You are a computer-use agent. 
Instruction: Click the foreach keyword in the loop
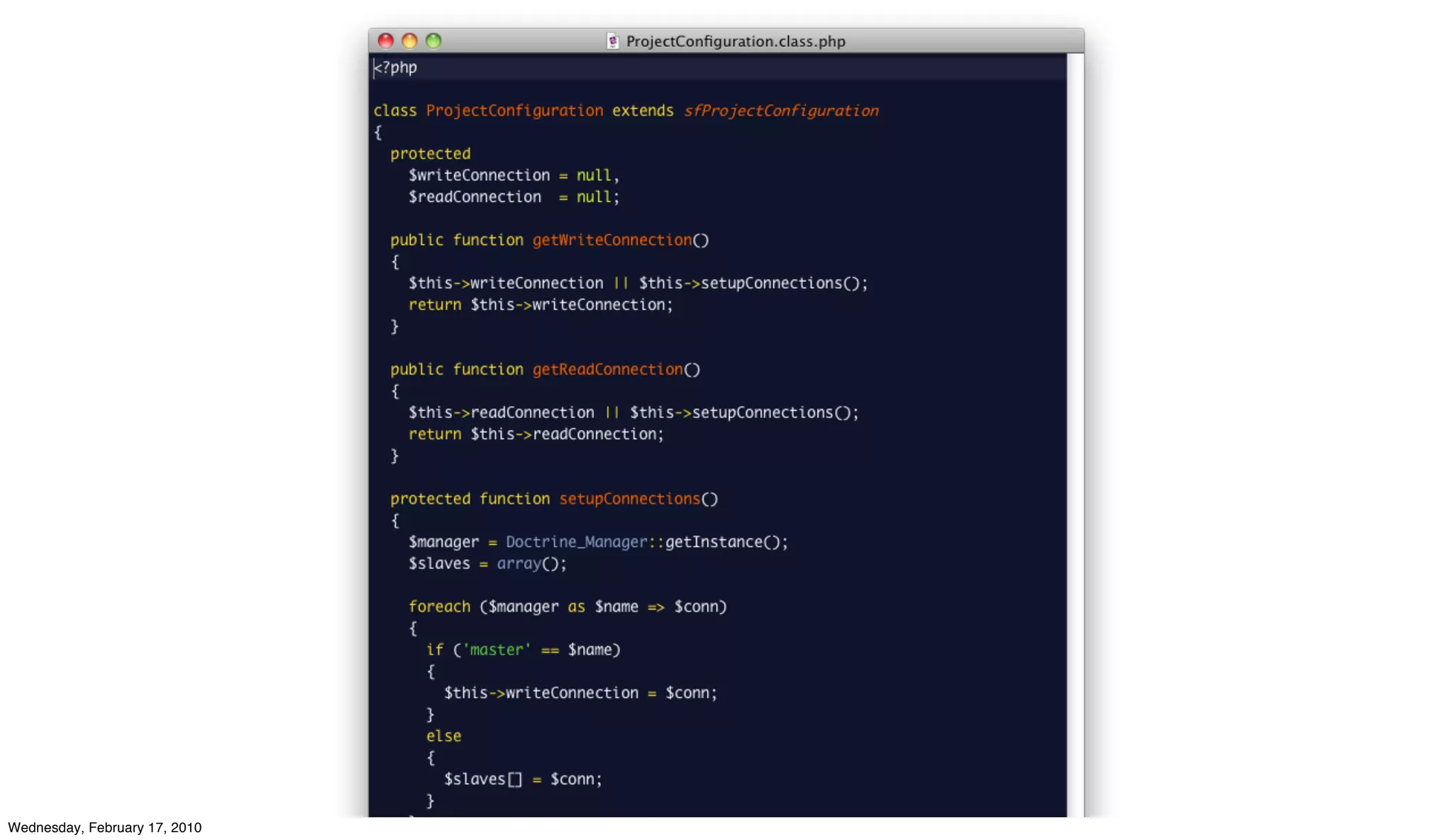pos(439,607)
